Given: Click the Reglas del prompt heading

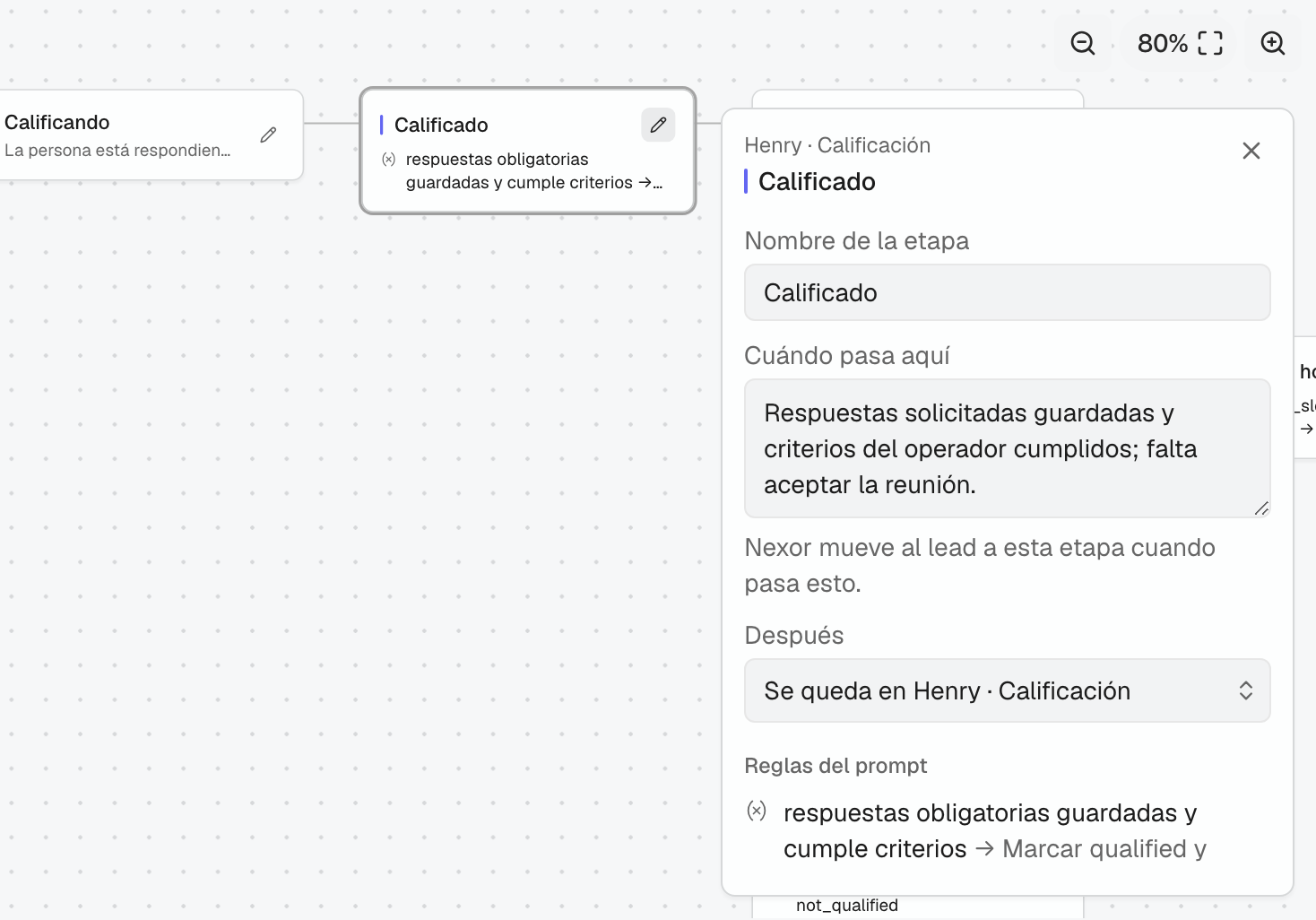Looking at the screenshot, I should [x=835, y=766].
